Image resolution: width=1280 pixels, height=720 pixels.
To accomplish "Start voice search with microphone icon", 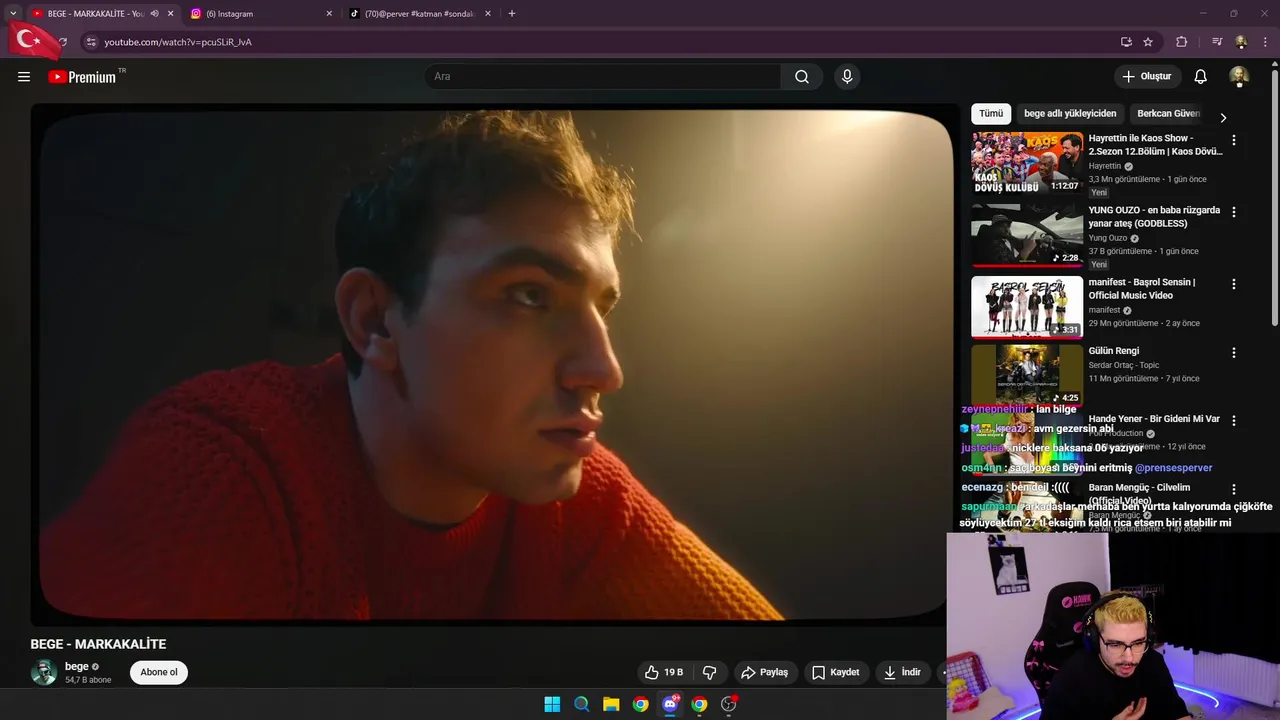I will [847, 77].
